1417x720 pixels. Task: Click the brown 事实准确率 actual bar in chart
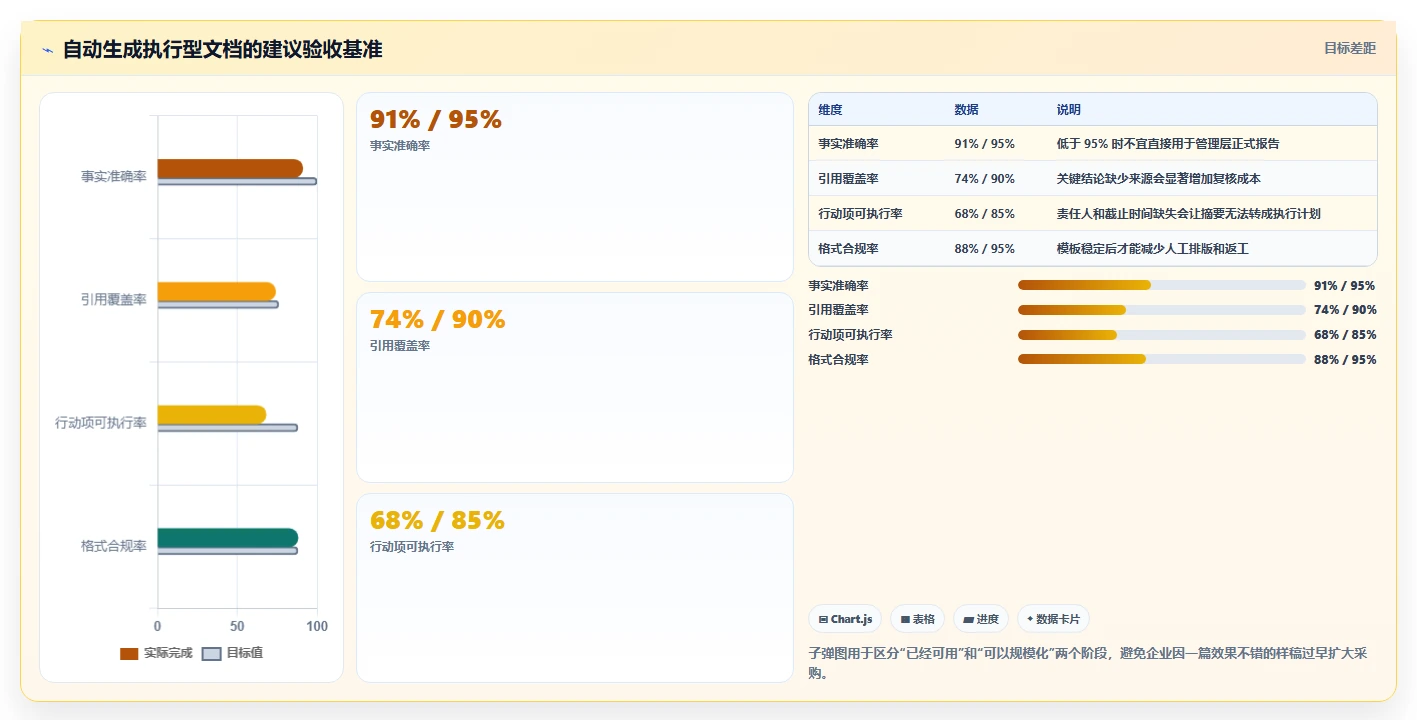pyautogui.click(x=230, y=168)
